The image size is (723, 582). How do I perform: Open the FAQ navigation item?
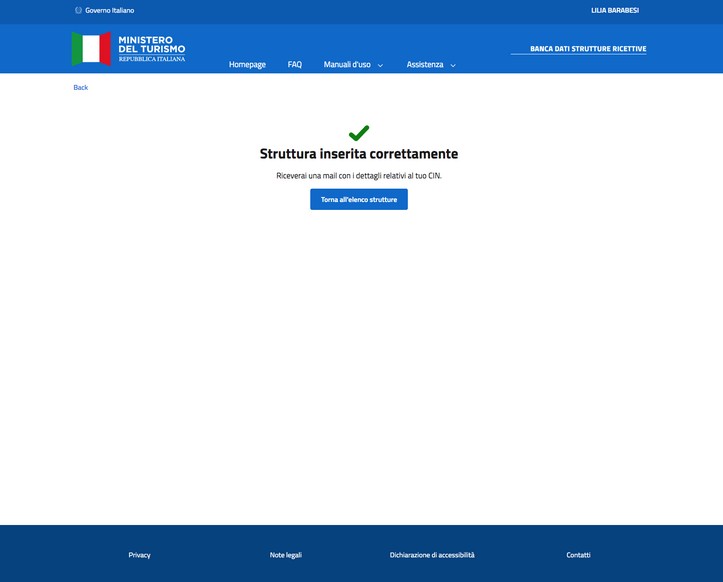294,65
